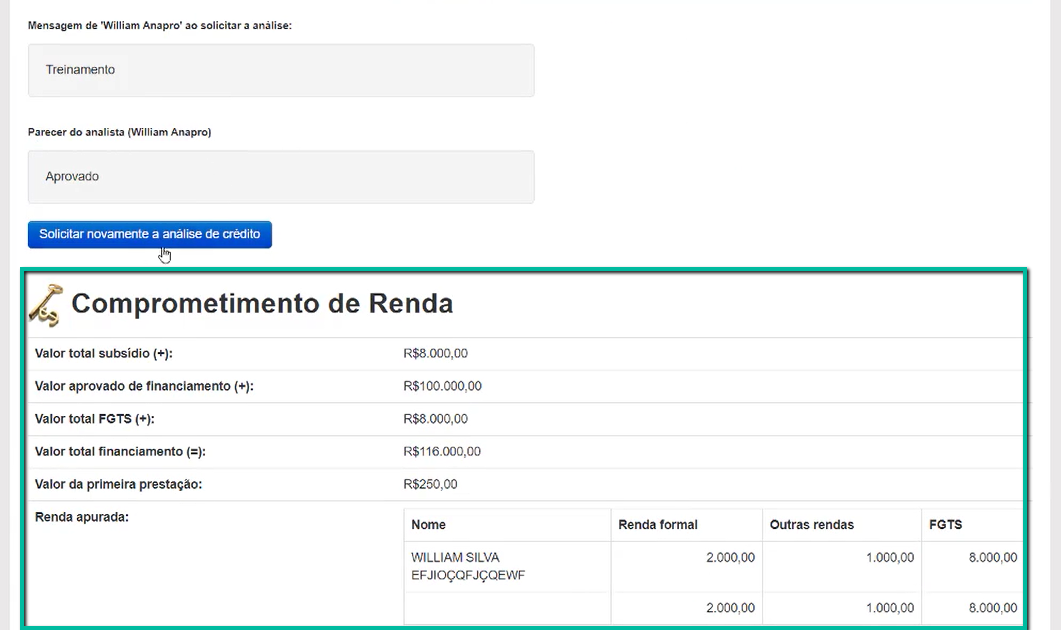Click 1.000,00 Outras rendas in totals row

pyautogui.click(x=889, y=608)
